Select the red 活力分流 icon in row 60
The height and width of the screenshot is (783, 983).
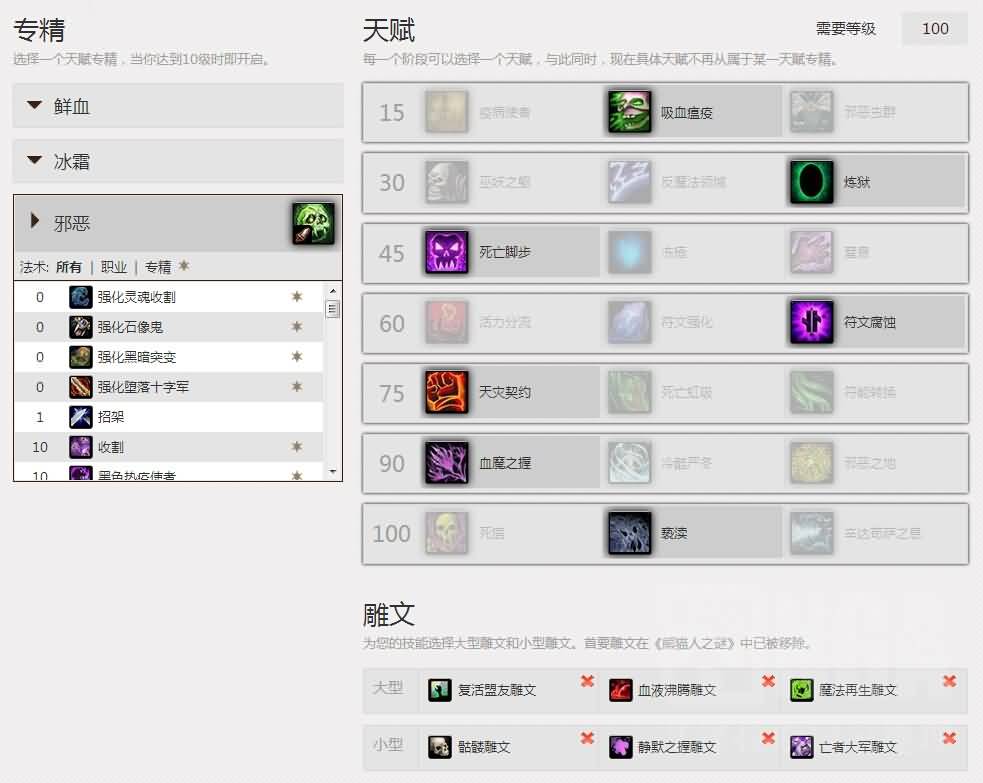(x=447, y=322)
